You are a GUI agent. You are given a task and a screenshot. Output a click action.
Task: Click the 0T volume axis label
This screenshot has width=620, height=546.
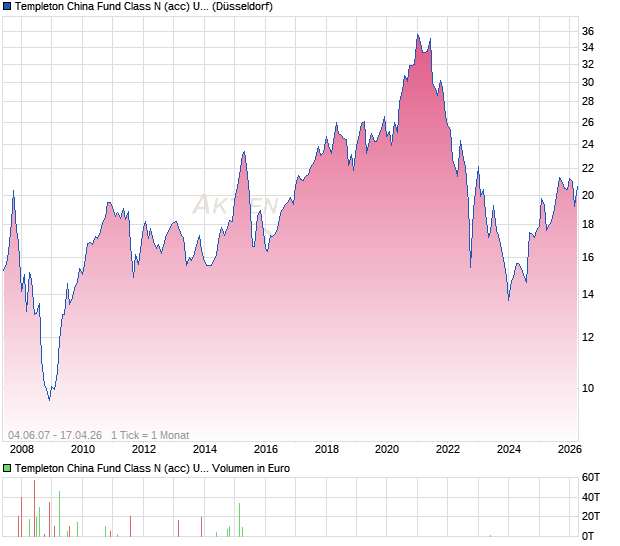click(588, 536)
